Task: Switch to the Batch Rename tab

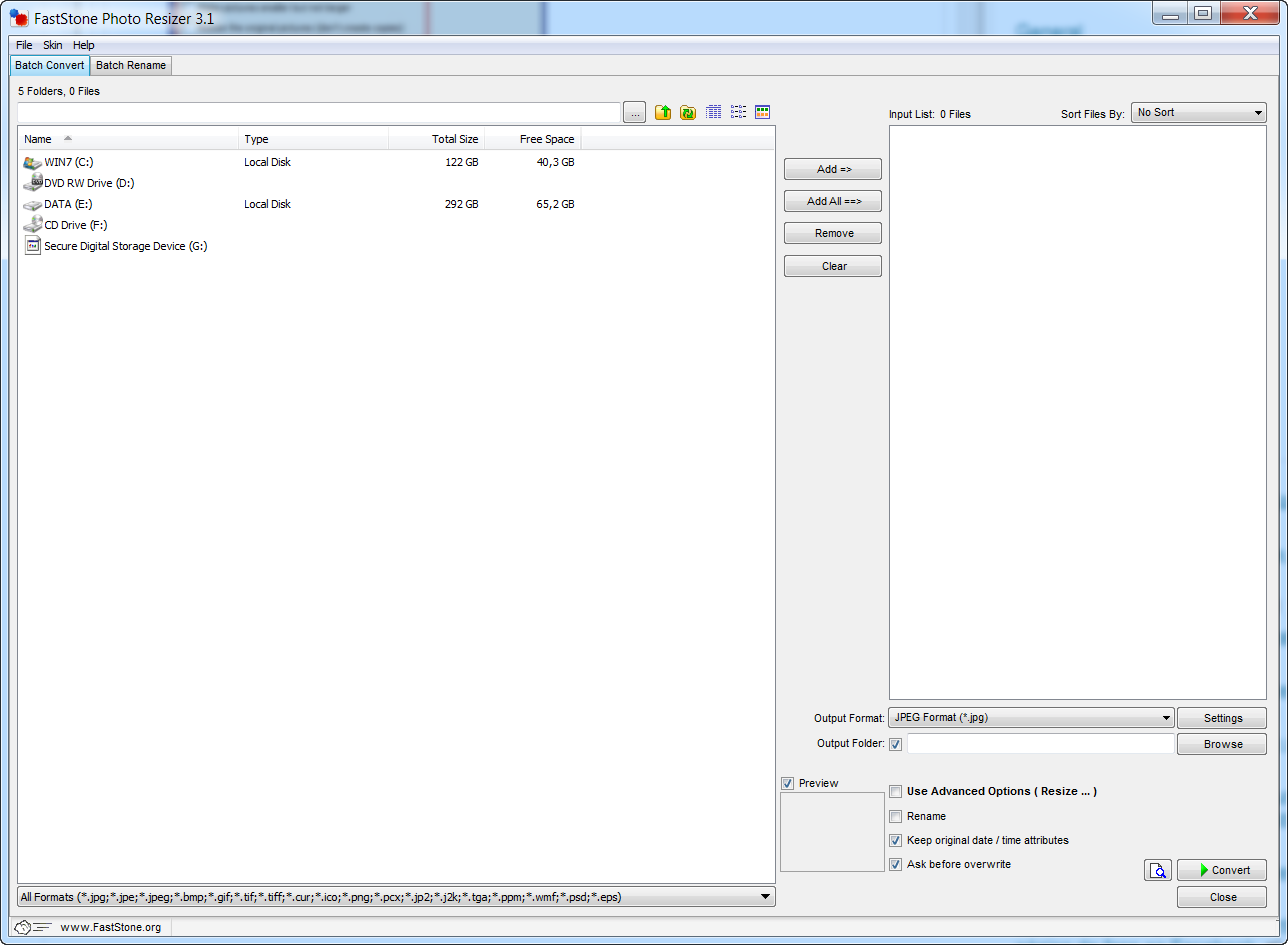Action: [131, 66]
